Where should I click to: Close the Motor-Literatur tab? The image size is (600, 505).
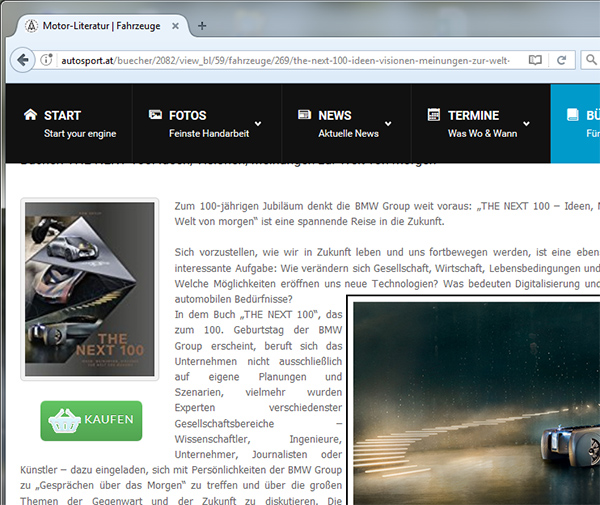coord(175,26)
